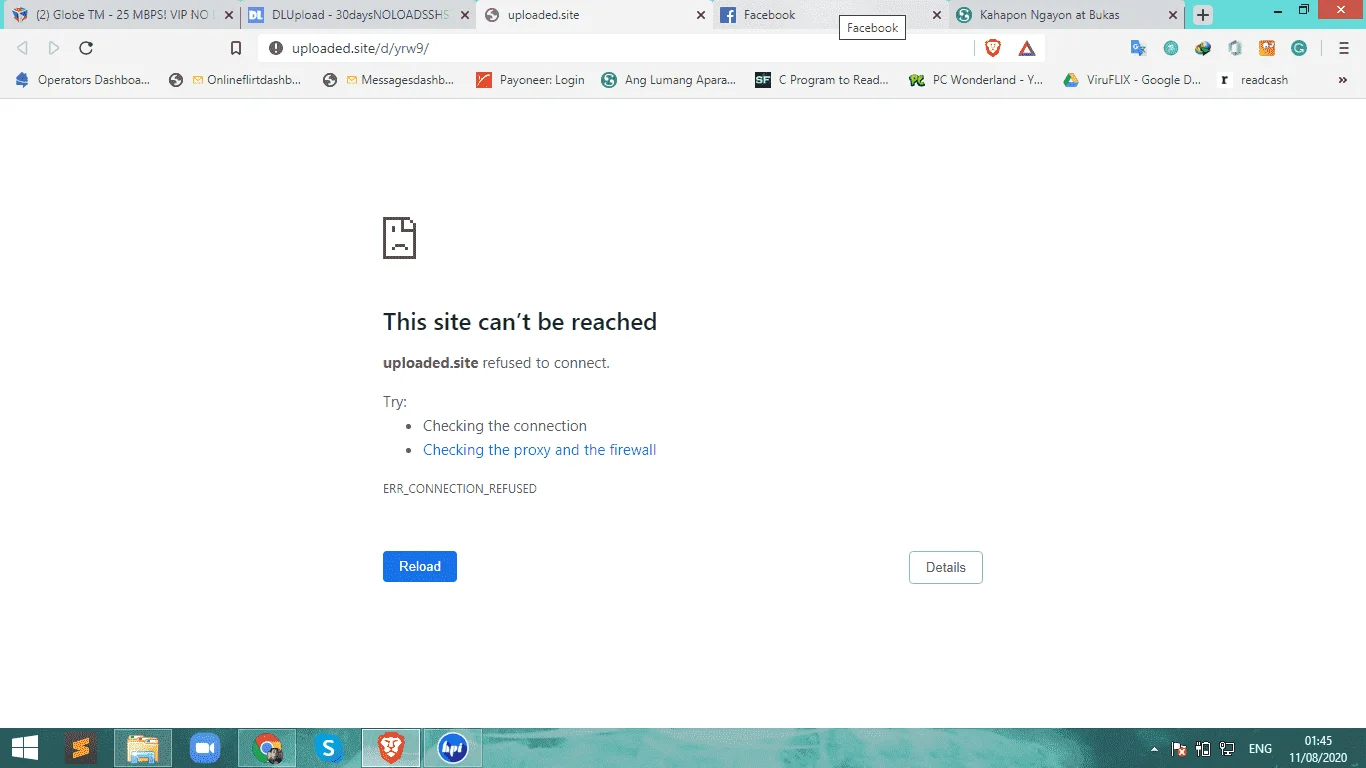Open the PC Wonderland bookmark
This screenshot has height=768, width=1366.
(x=976, y=80)
